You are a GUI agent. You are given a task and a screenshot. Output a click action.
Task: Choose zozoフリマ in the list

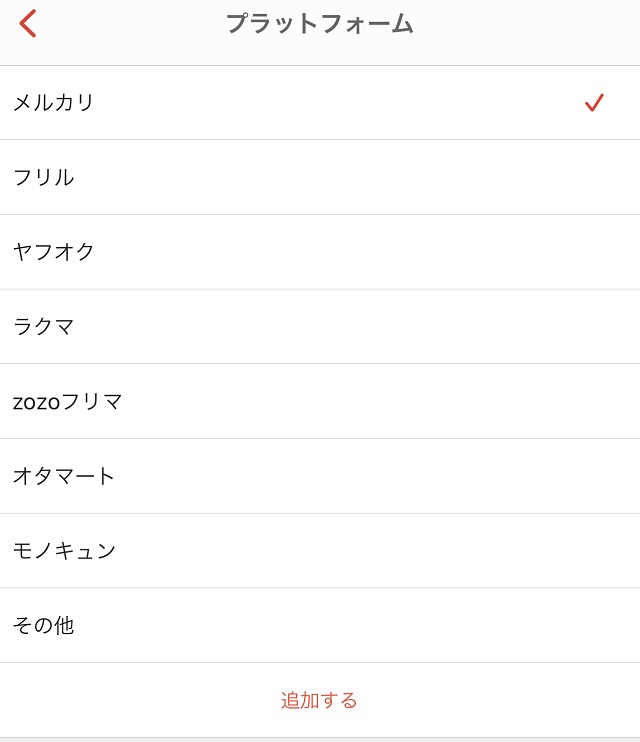(x=320, y=402)
